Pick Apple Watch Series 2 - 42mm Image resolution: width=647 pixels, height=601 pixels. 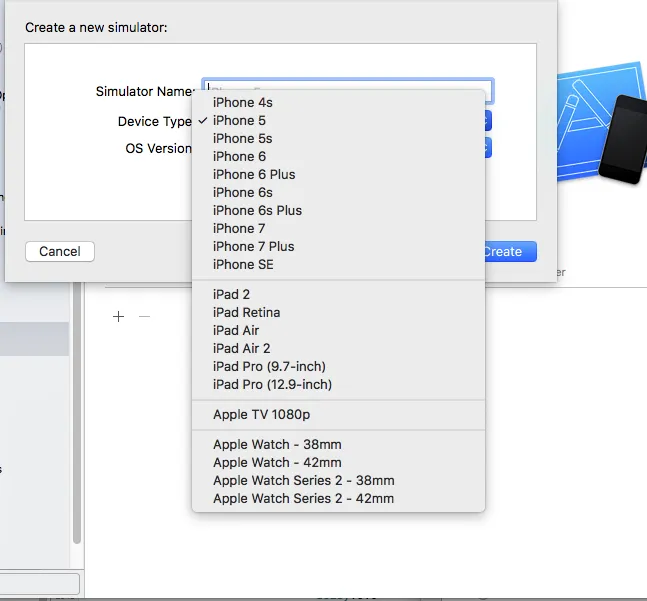(x=338, y=499)
